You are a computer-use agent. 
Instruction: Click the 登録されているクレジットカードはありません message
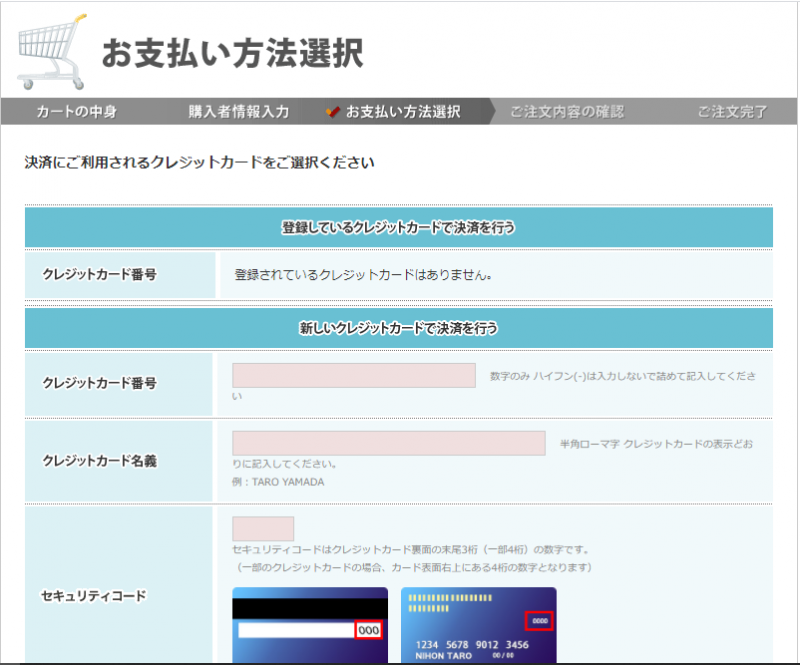pos(364,274)
